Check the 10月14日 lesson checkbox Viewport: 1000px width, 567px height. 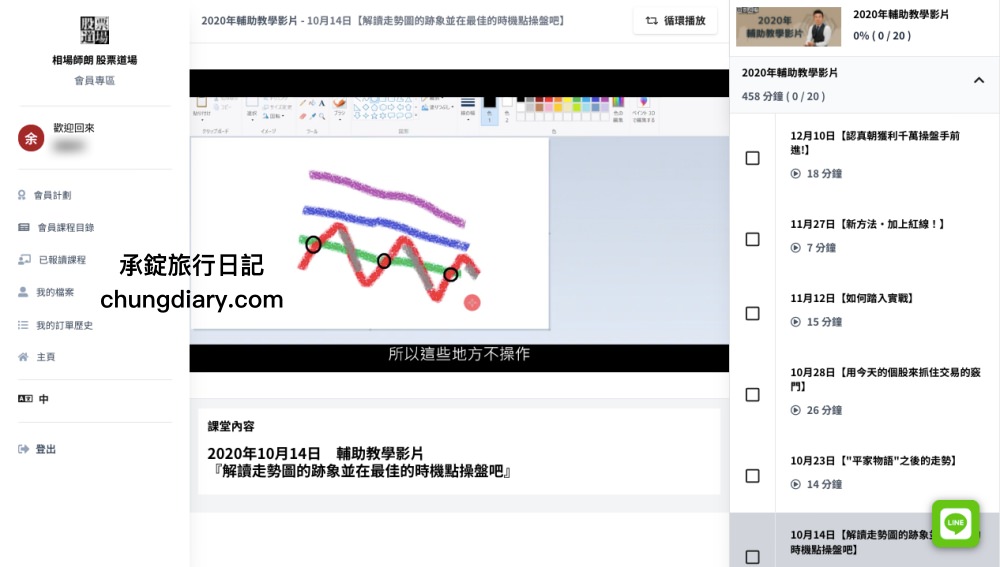click(753, 557)
